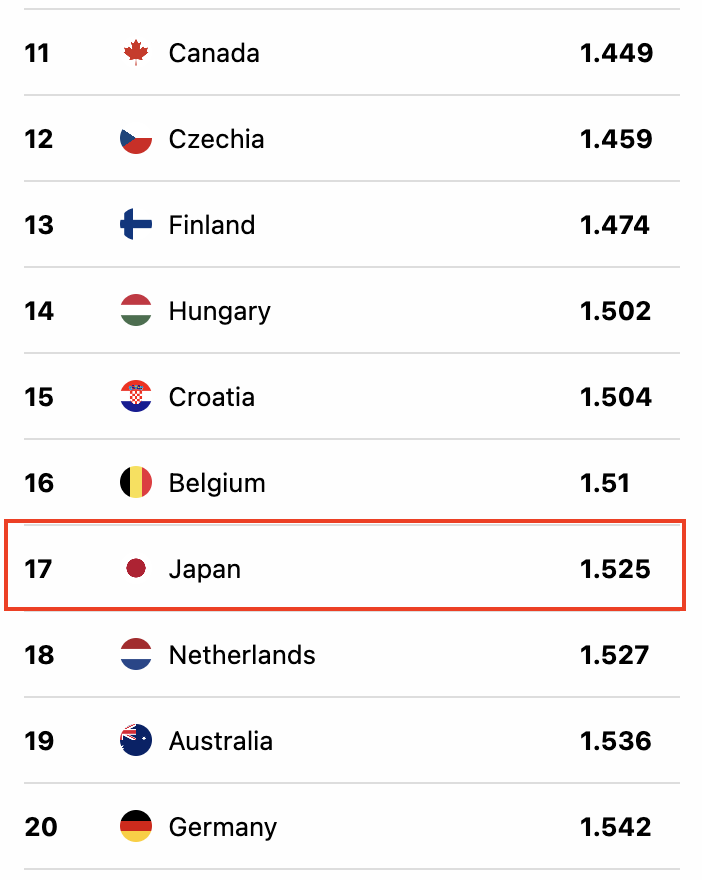Select the Croatia country name
This screenshot has height=880, width=702.
(212, 397)
